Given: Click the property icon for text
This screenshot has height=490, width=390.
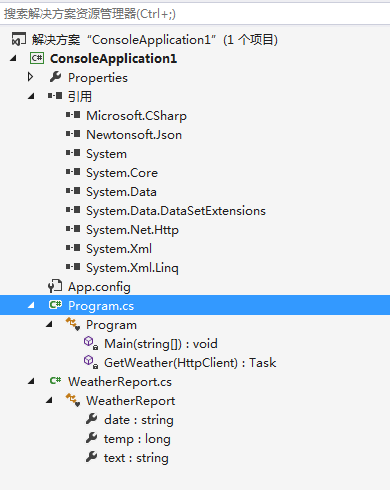Looking at the screenshot, I should (x=91, y=457).
